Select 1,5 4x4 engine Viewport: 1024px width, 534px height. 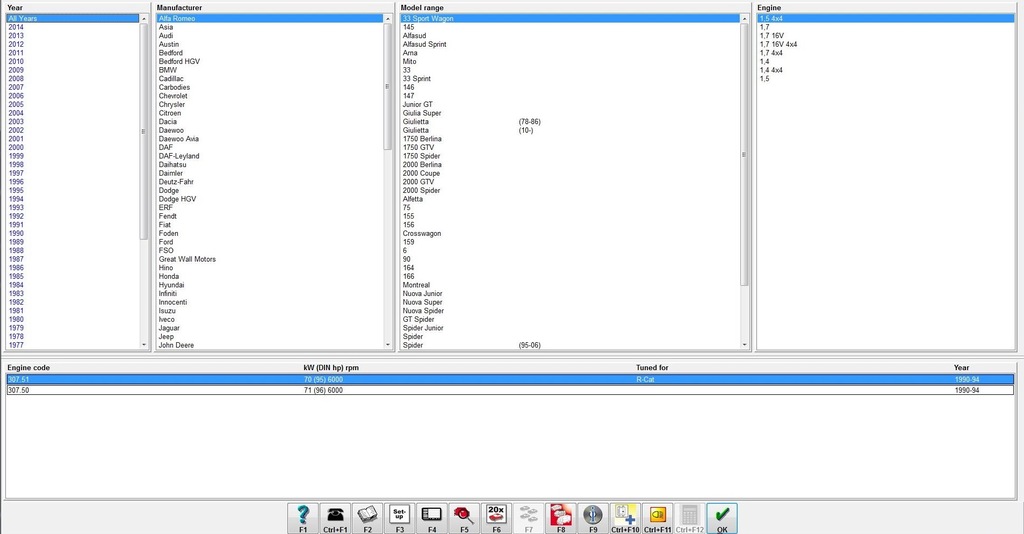[x=886, y=18]
